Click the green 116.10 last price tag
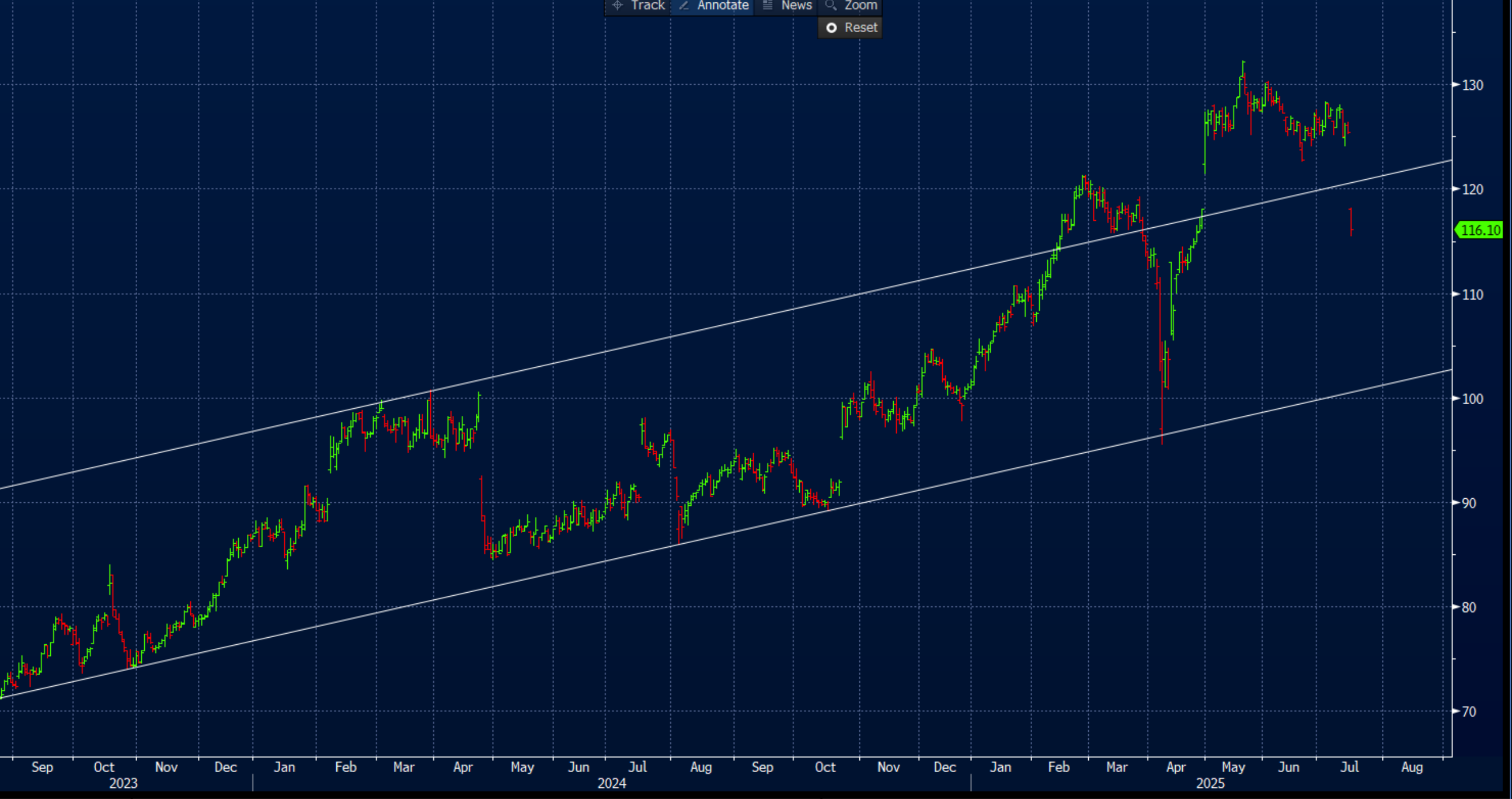The width and height of the screenshot is (1512, 799). pos(1480,230)
